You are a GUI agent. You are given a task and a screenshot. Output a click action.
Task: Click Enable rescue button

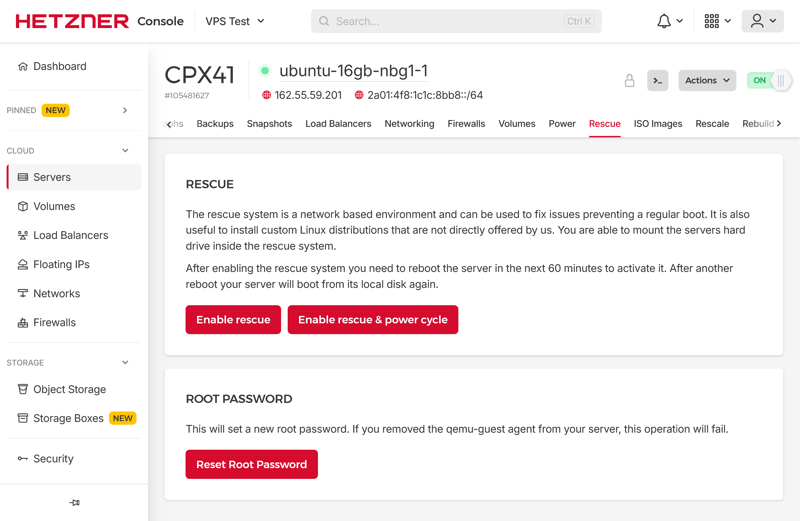(x=233, y=320)
